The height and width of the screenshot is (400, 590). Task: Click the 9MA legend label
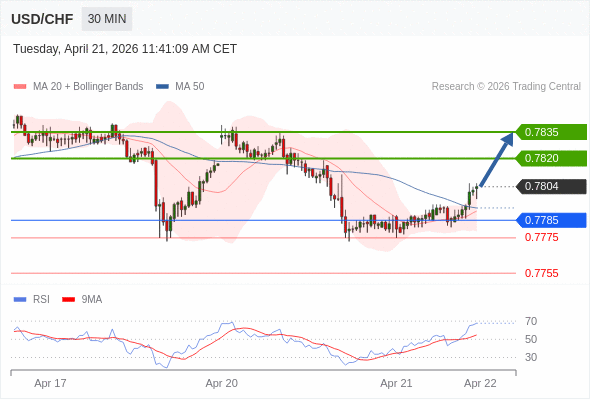pos(92,300)
